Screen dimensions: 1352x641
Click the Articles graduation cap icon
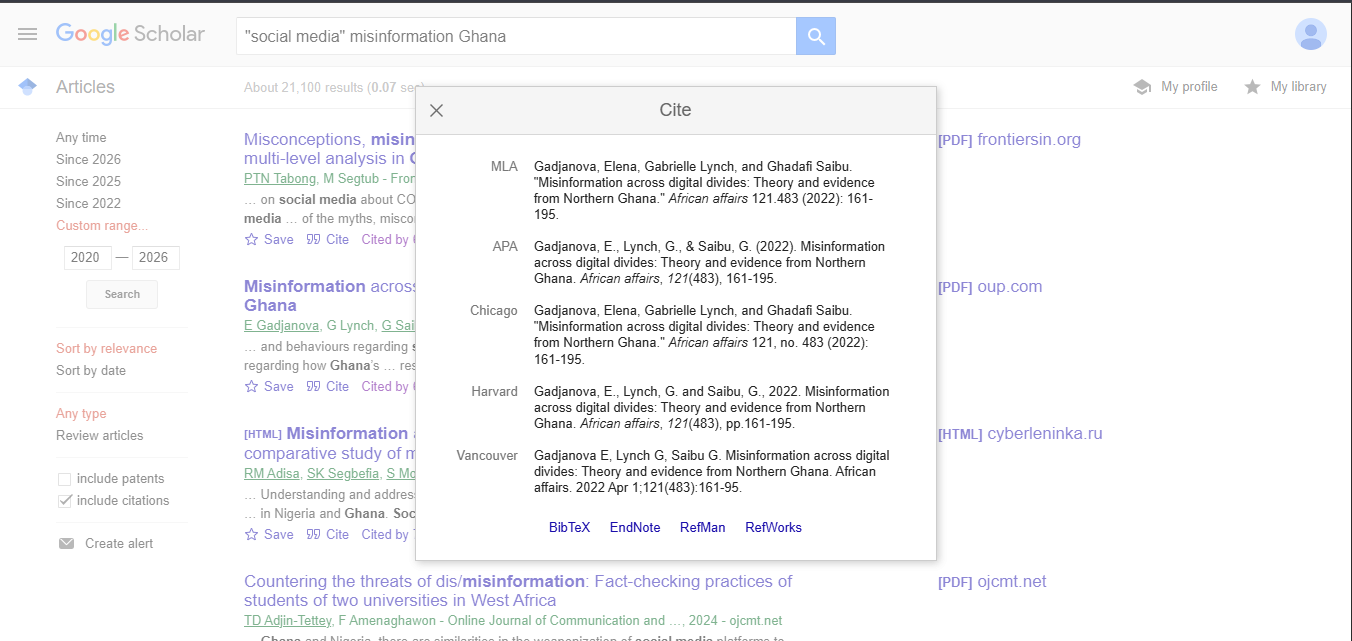click(28, 87)
